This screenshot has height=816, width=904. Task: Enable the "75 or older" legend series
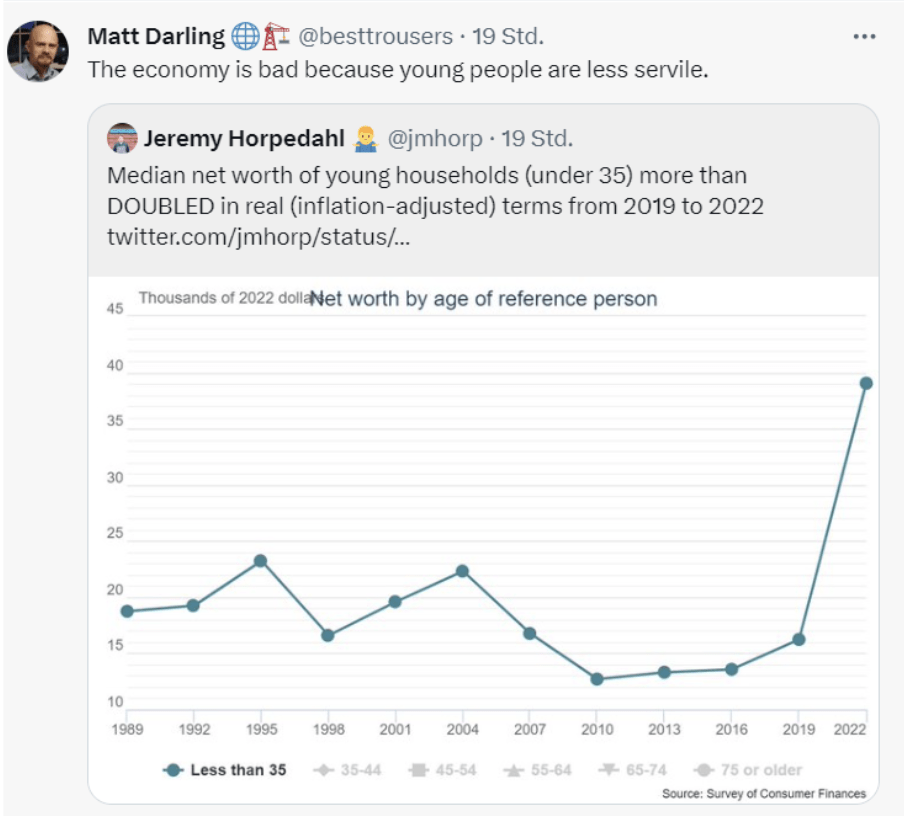pyautogui.click(x=748, y=770)
